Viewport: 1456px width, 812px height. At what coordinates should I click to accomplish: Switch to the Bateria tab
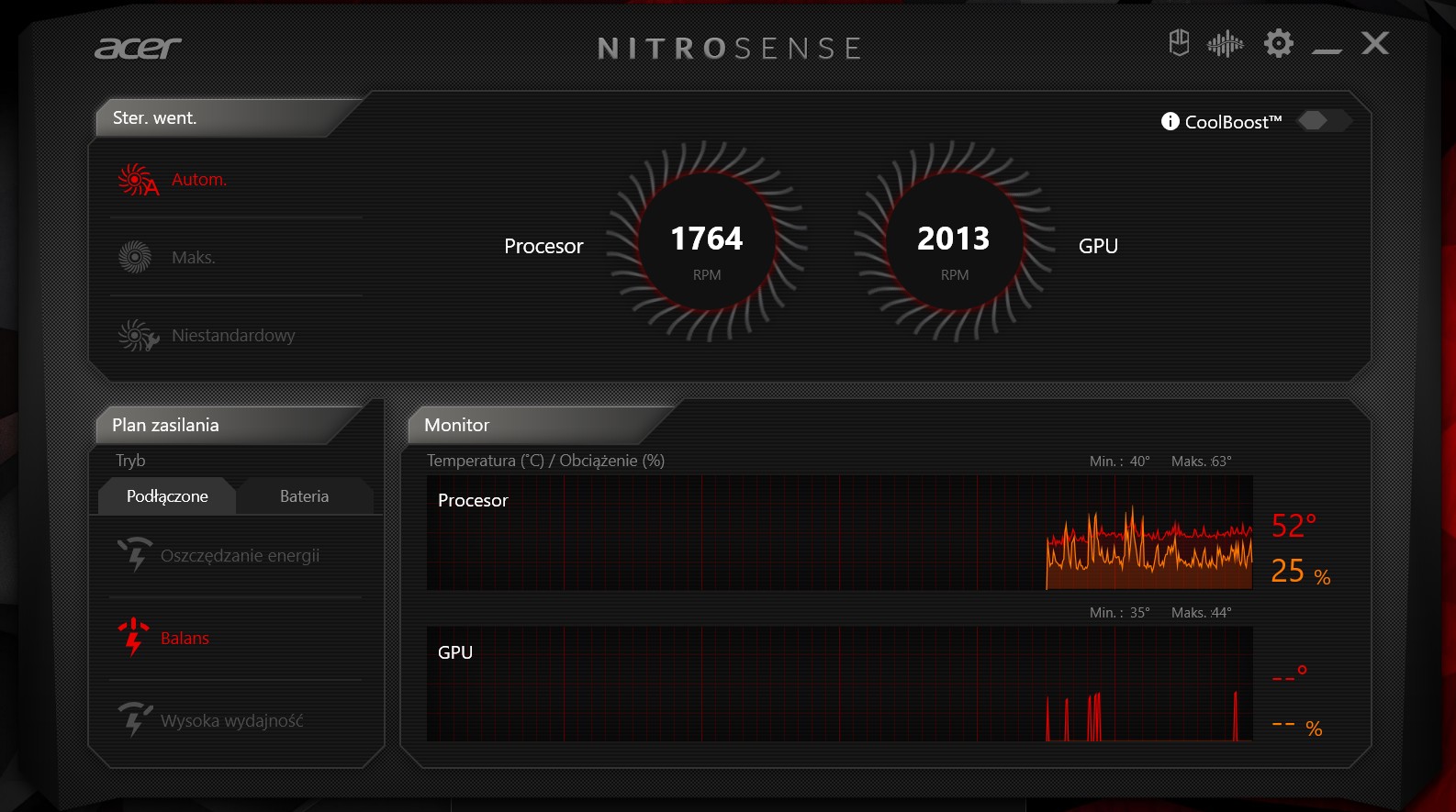pyautogui.click(x=304, y=495)
